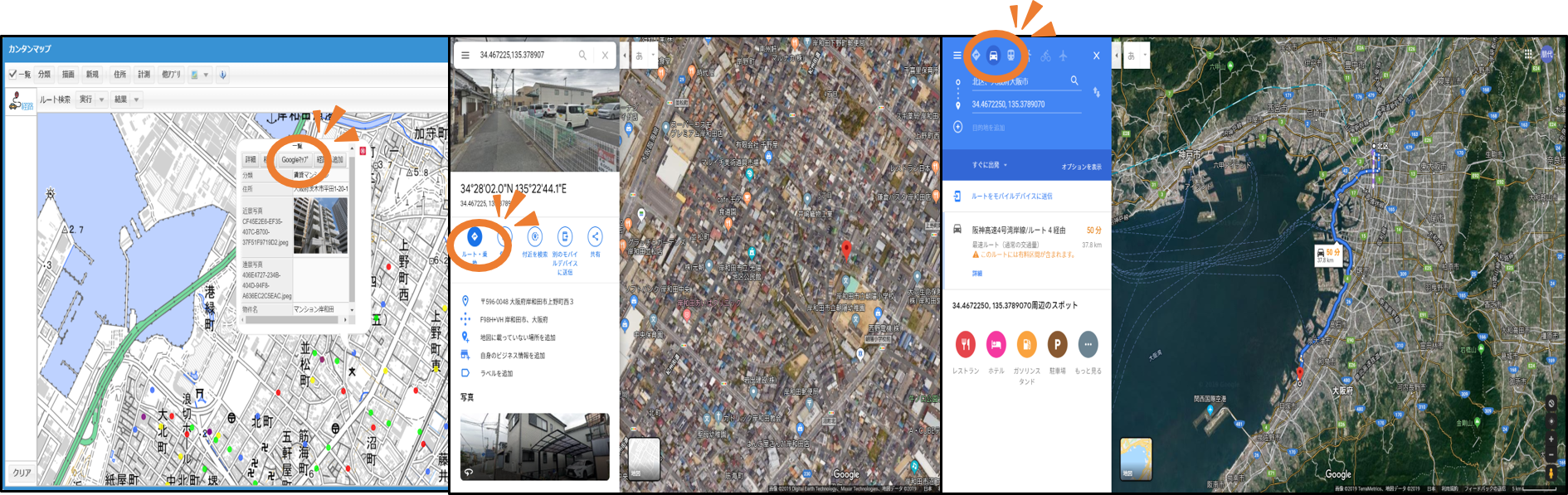Click the 新規 button in カンタンマップ
Viewport: 1568px width, 495px height.
[x=92, y=75]
